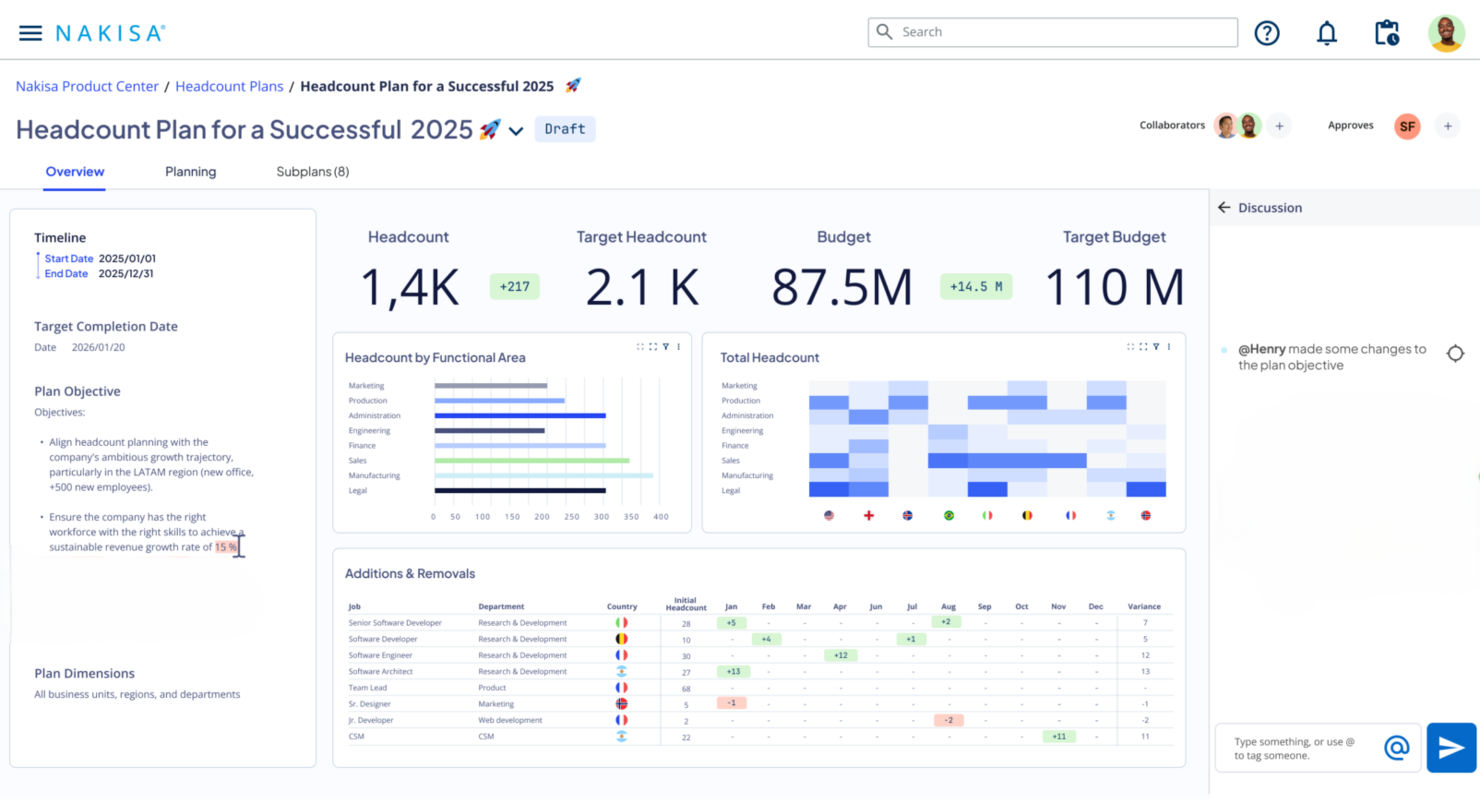Screen dimensions: 1480x804
Task: Add a collaborator with the plus button
Action: [x=1279, y=126]
